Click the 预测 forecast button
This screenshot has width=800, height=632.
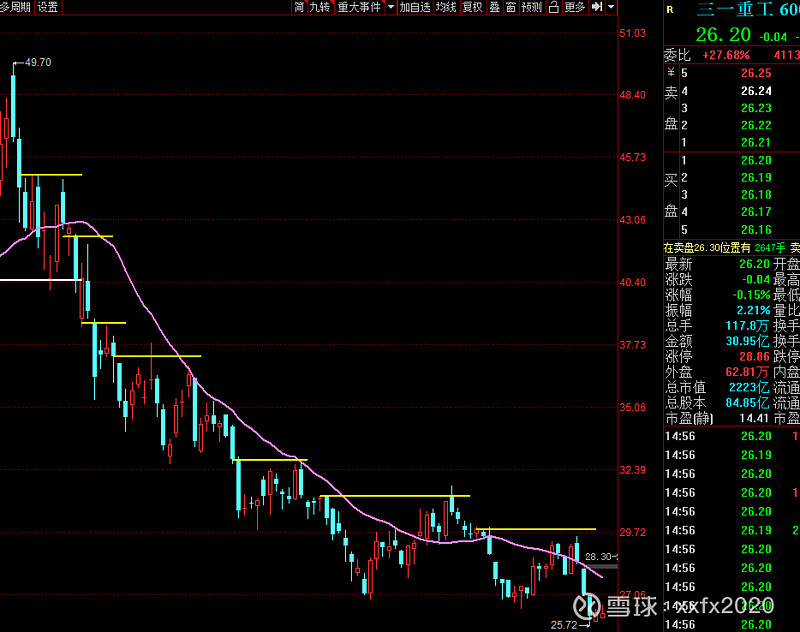pos(532,7)
